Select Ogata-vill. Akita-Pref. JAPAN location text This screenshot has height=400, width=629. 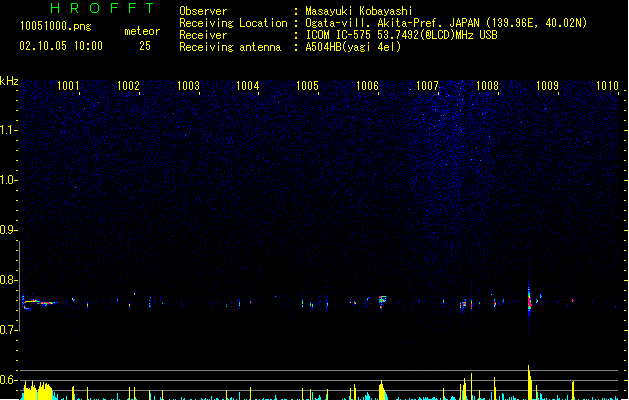pos(446,23)
